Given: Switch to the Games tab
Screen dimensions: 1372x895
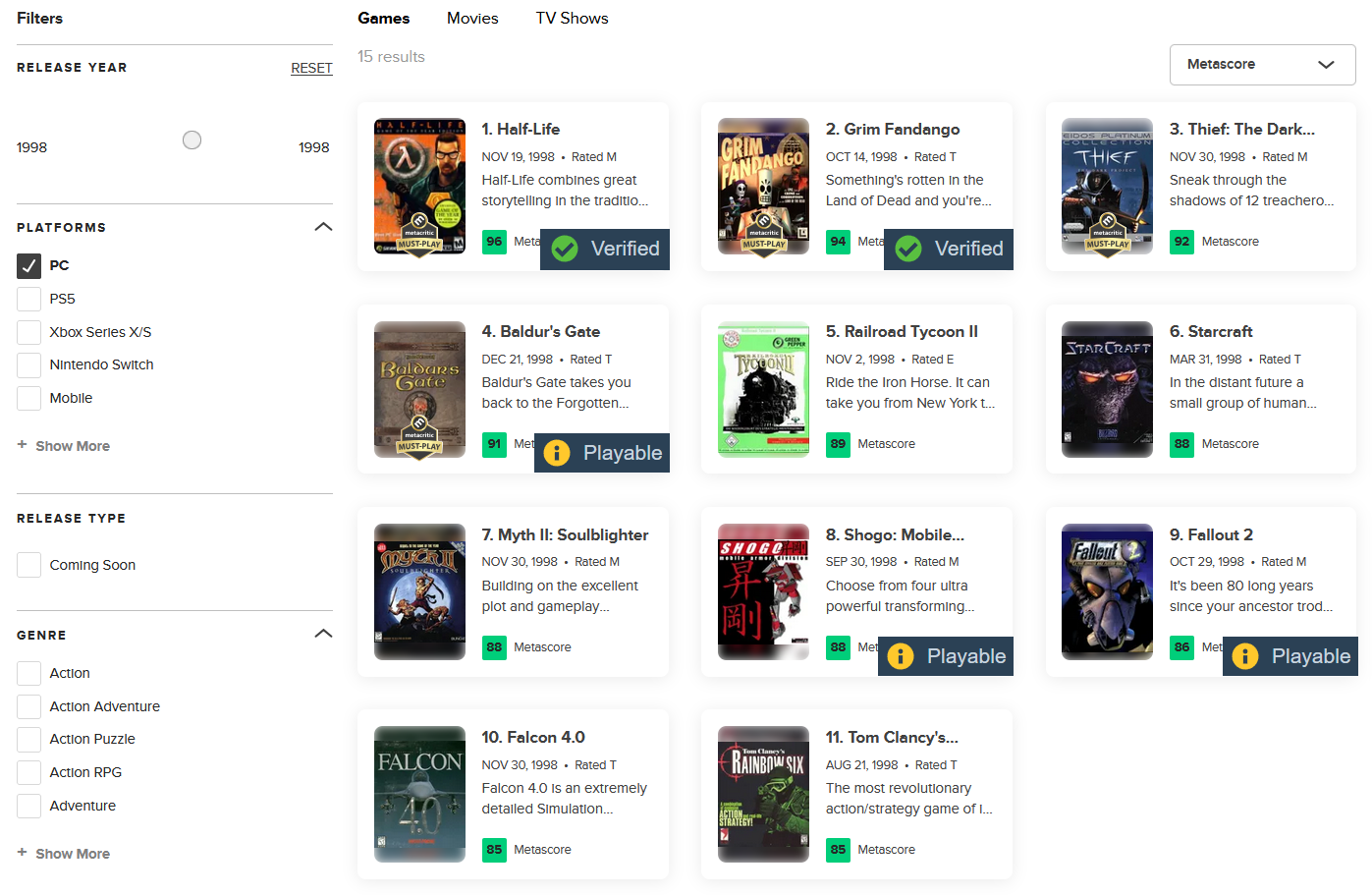Looking at the screenshot, I should click(384, 18).
